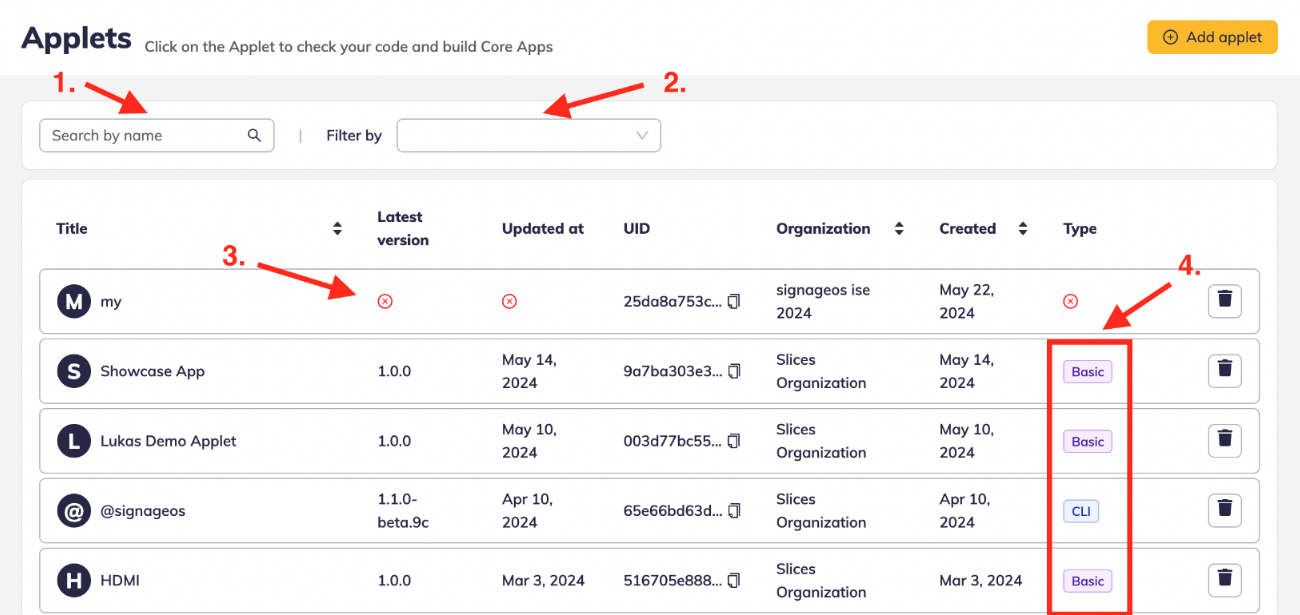Remove Lukas Demo Applet with trash icon
1300x615 pixels.
(x=1224, y=441)
